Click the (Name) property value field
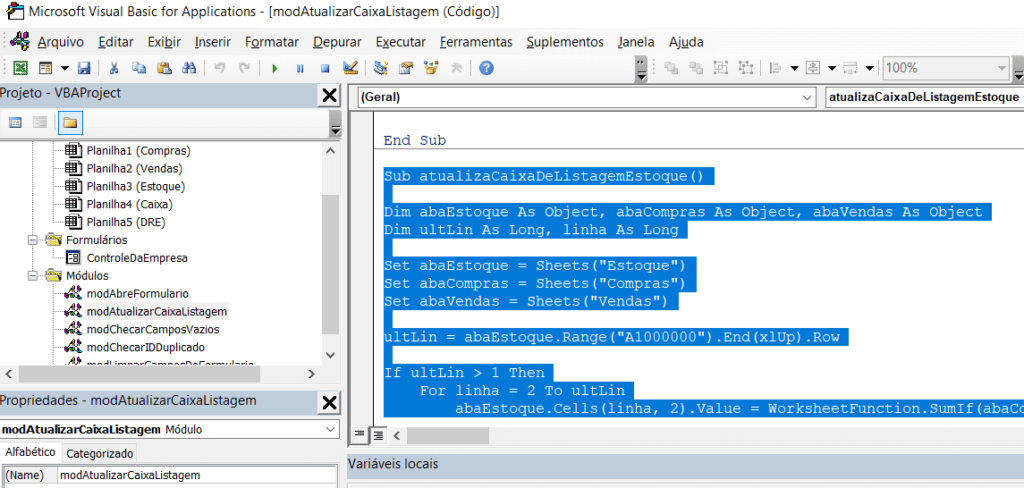 click(x=197, y=475)
